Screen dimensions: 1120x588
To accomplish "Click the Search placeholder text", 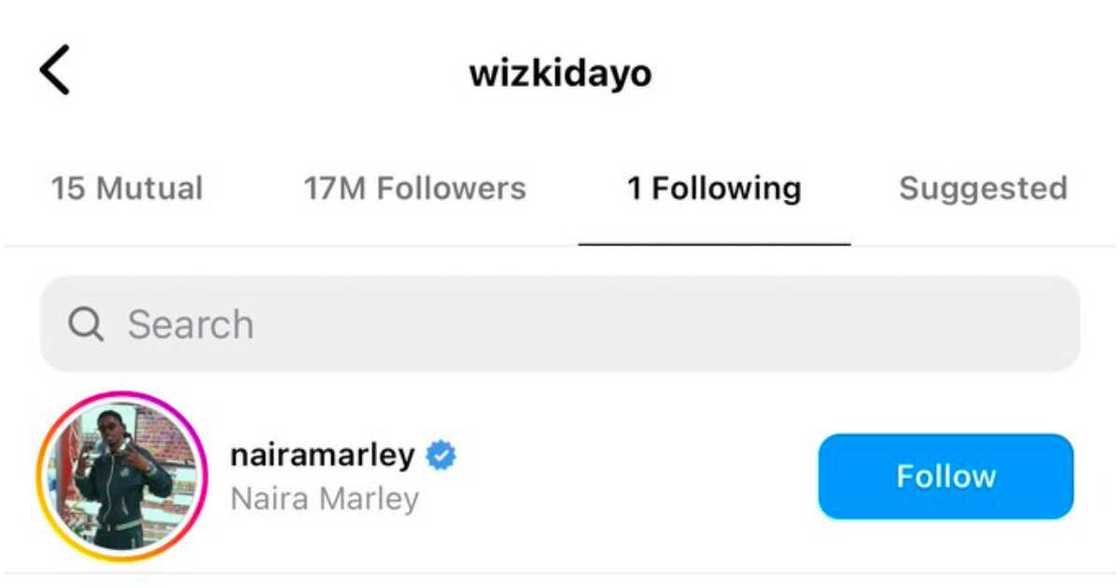I will pos(191,324).
